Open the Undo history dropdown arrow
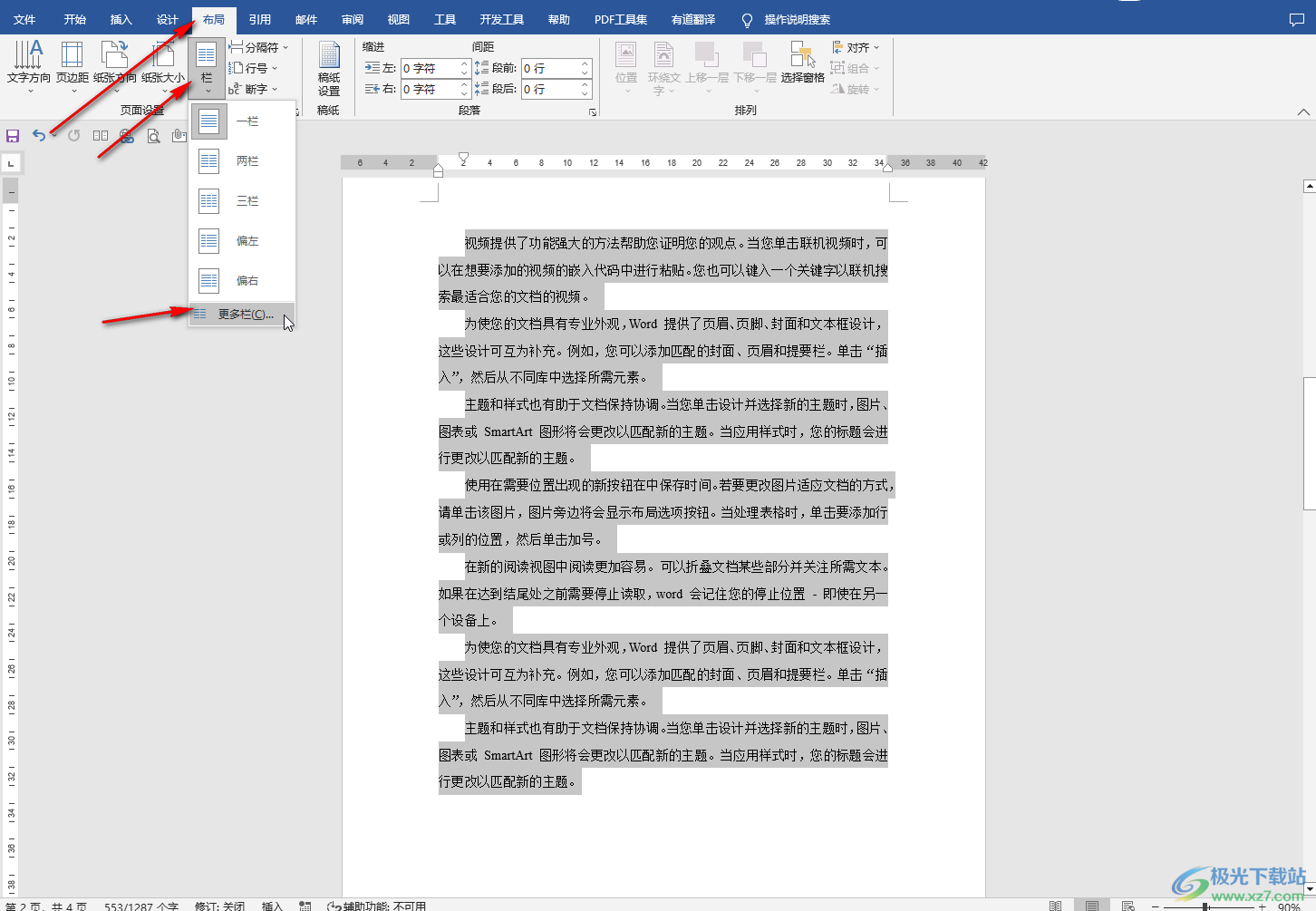The width and height of the screenshot is (1316, 911). pyautogui.click(x=54, y=136)
